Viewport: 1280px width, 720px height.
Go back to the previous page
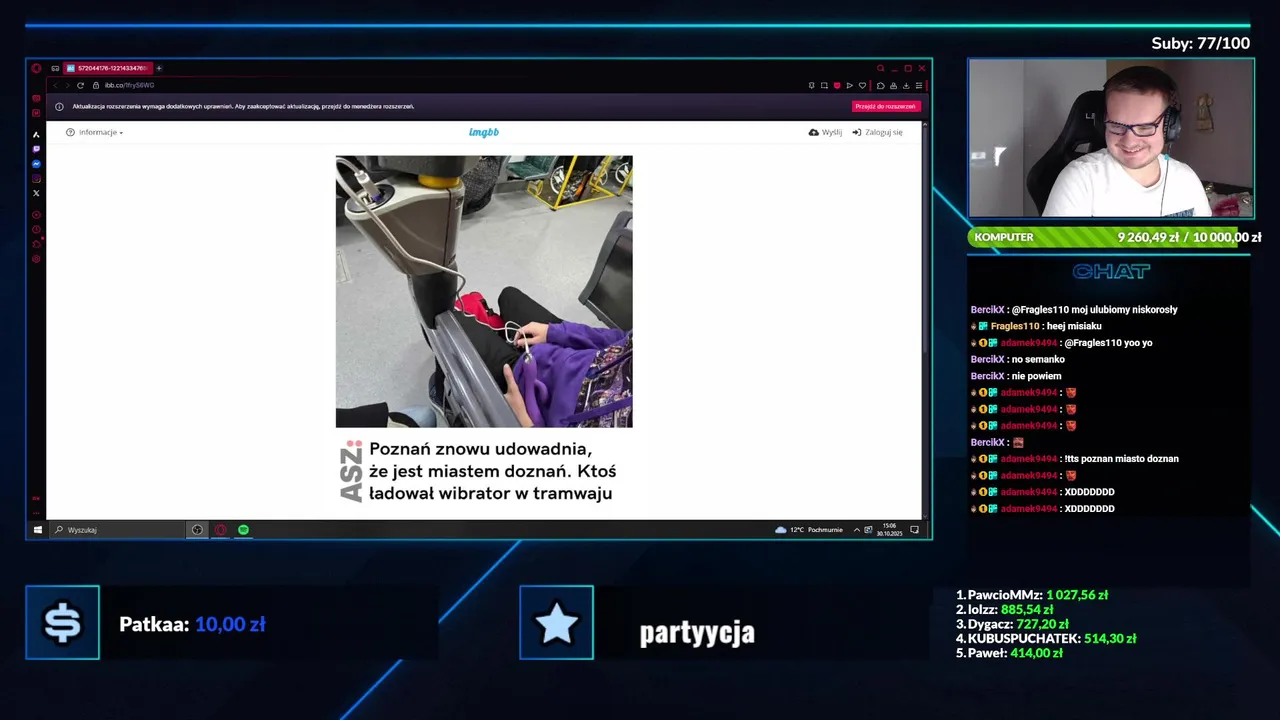(x=55, y=85)
